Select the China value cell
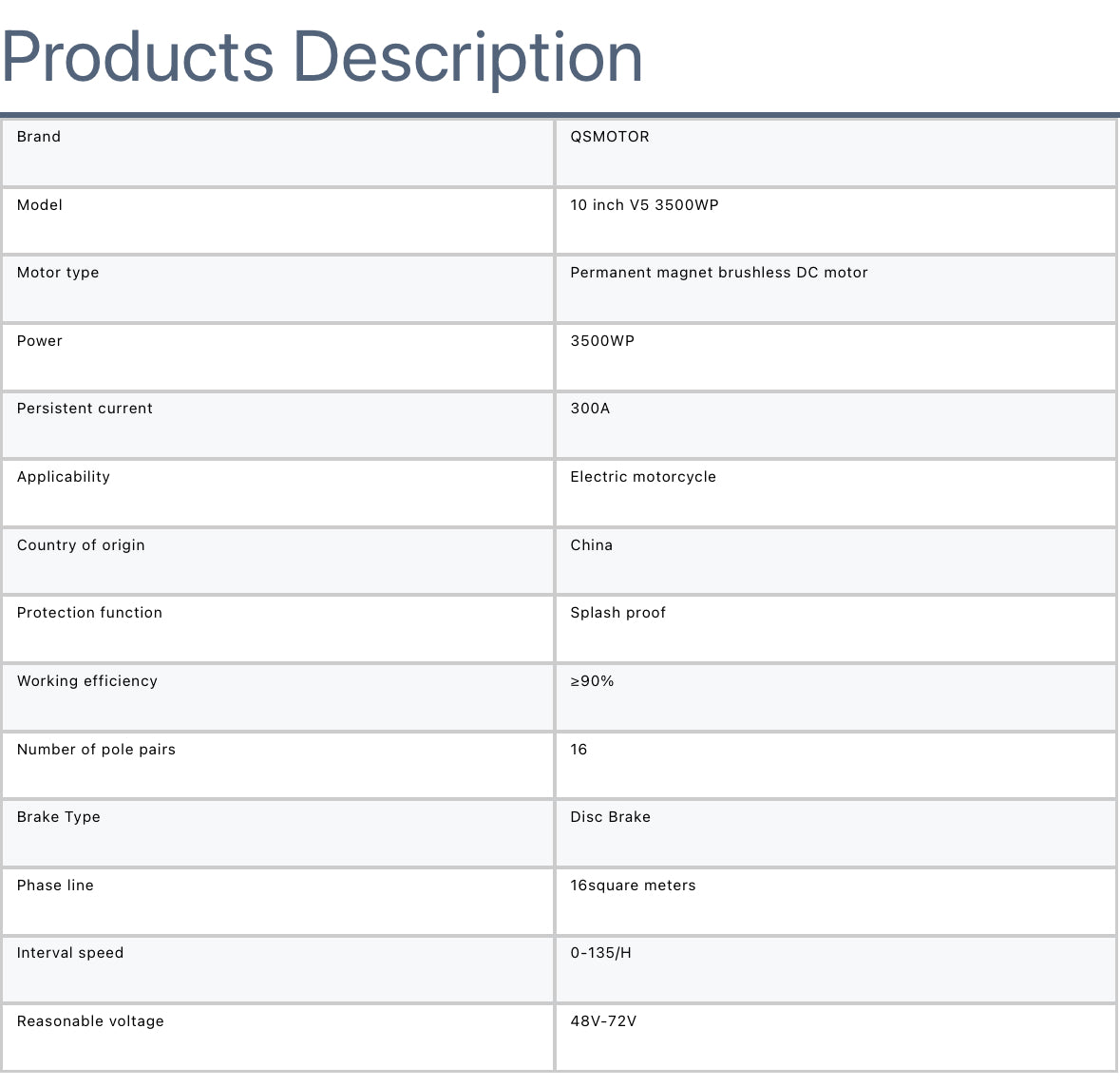This screenshot has width=1120, height=1086. coord(591,545)
